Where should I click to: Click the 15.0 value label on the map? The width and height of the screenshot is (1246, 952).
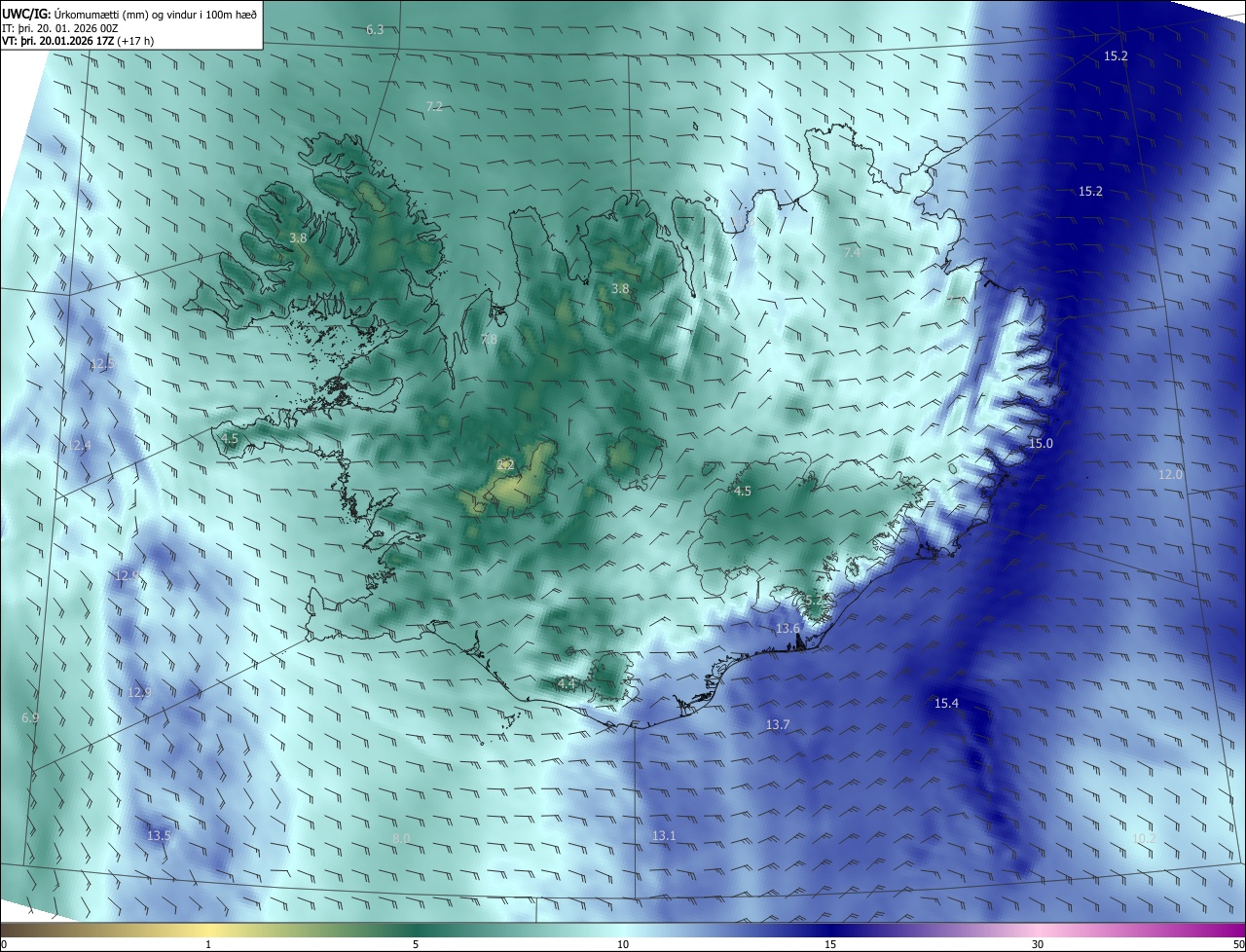(x=1041, y=443)
